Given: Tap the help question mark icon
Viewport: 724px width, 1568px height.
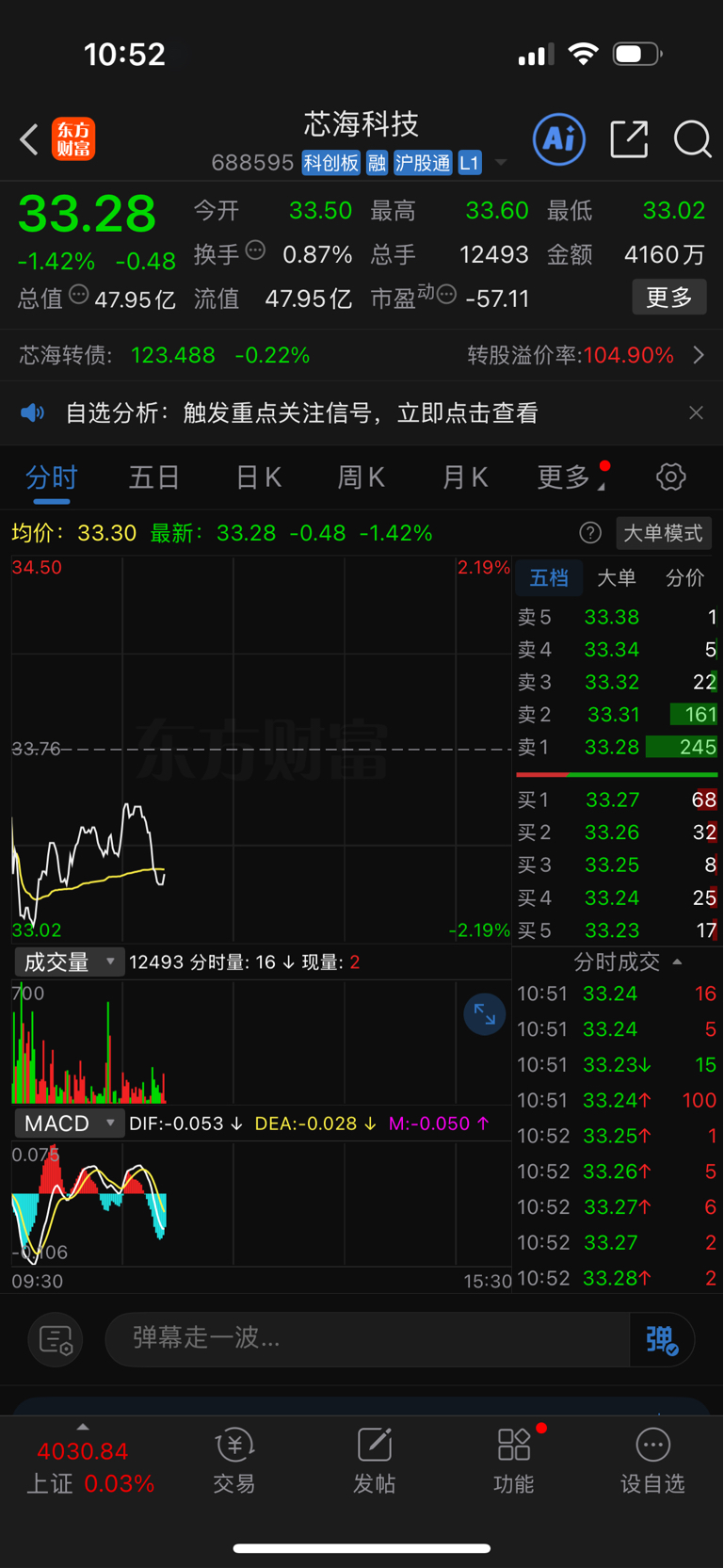Looking at the screenshot, I should 590,533.
